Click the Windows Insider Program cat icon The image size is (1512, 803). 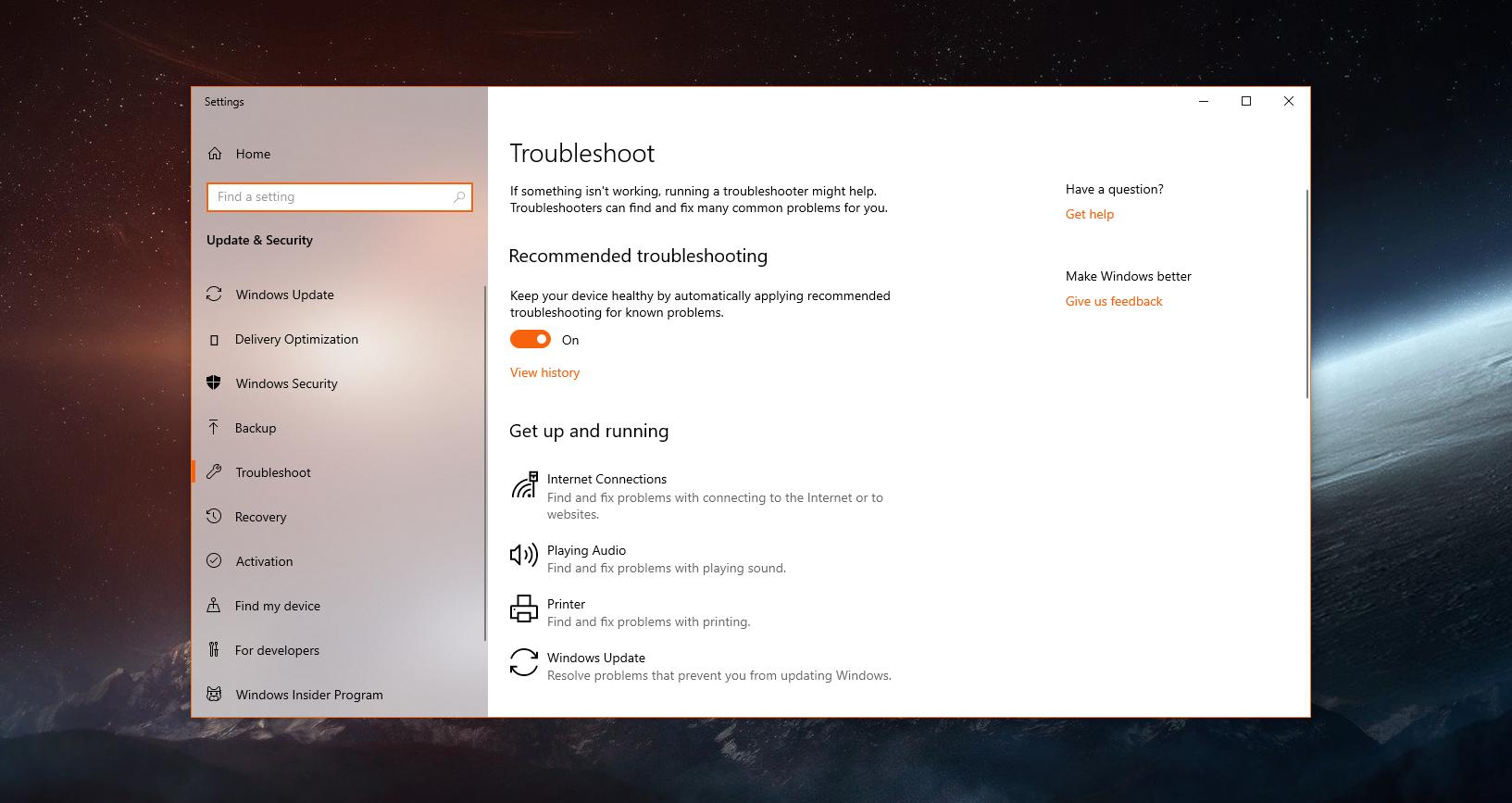214,695
